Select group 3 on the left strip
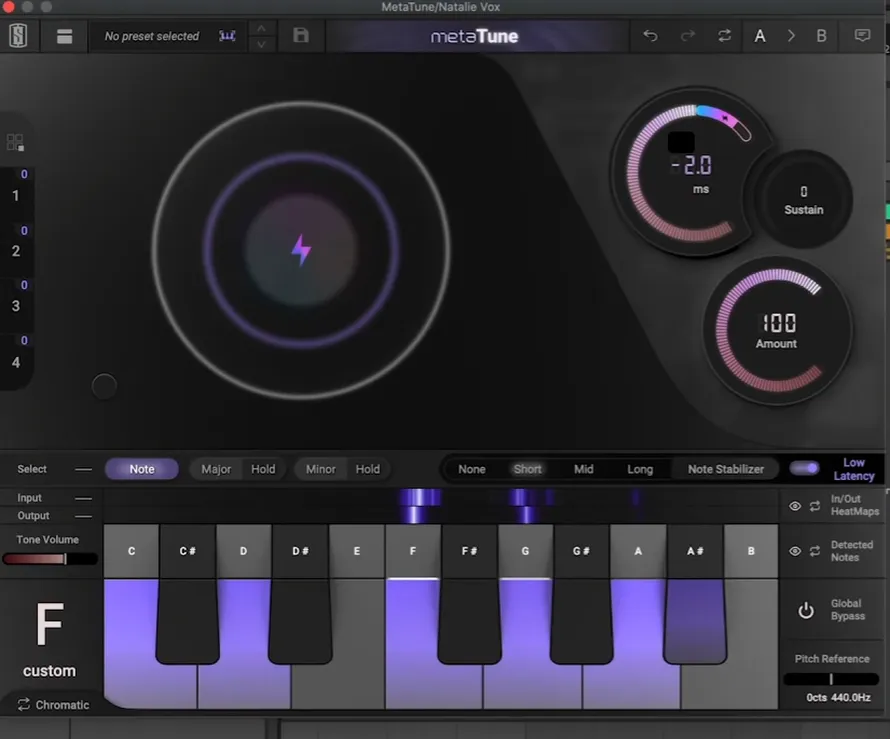This screenshot has width=890, height=739. 16,306
